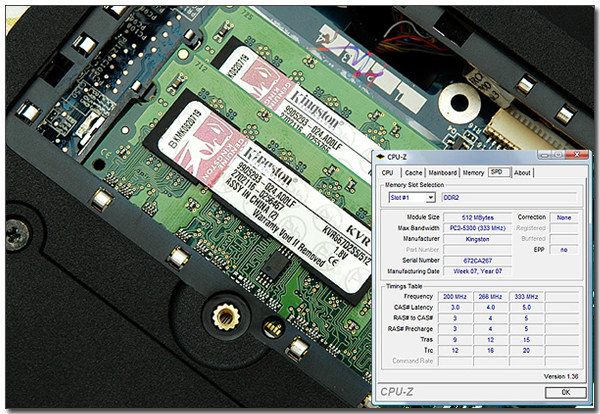Click the empty Part Number field
This screenshot has width=600, height=414.
pos(477,249)
